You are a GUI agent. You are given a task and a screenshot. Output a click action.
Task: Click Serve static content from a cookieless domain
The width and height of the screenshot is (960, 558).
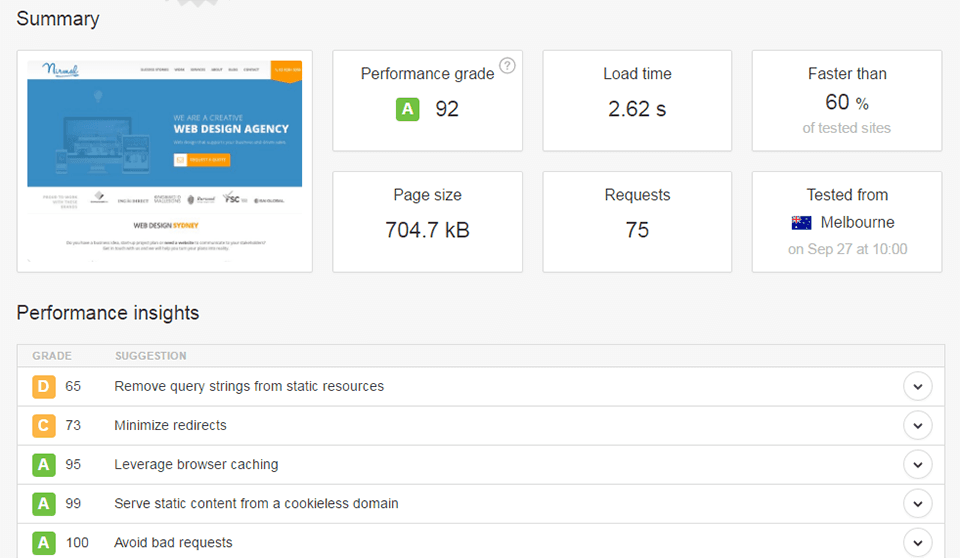256,503
